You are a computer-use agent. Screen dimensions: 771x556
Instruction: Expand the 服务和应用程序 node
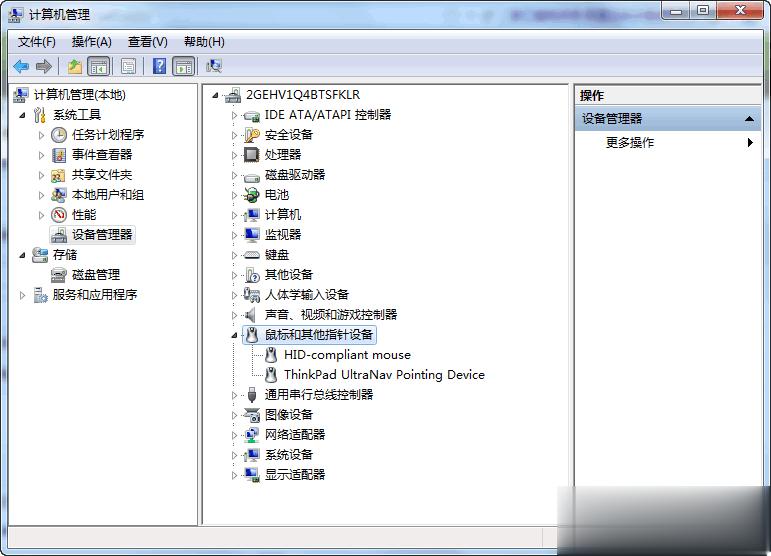click(22, 295)
